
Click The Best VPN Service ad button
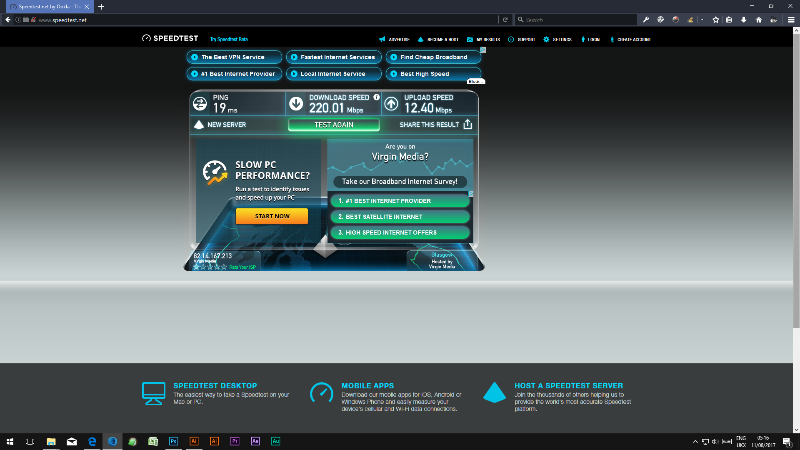(234, 57)
